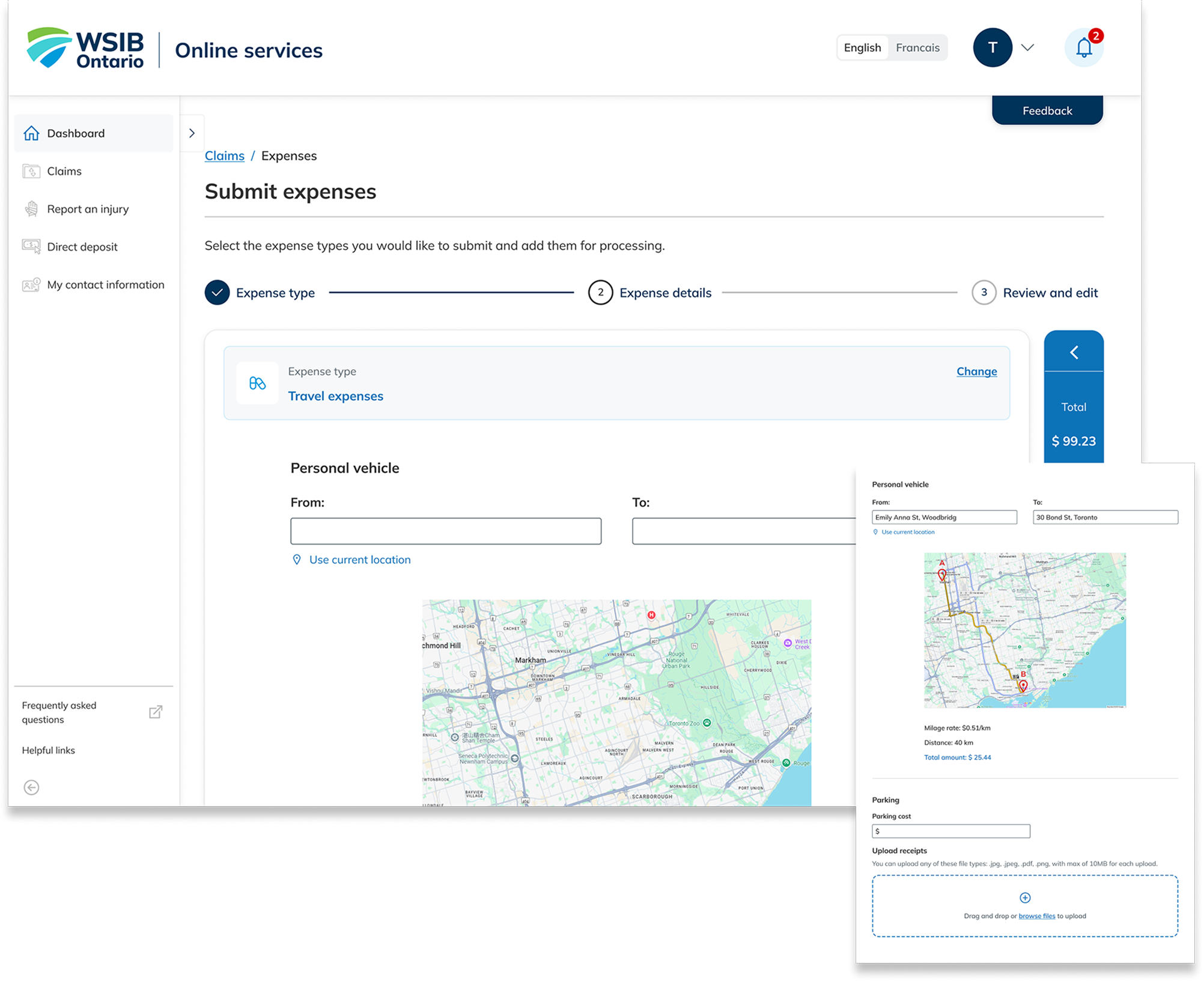Viewport: 1204px width, 981px height.
Task: Click the Change expense type link
Action: coord(976,371)
